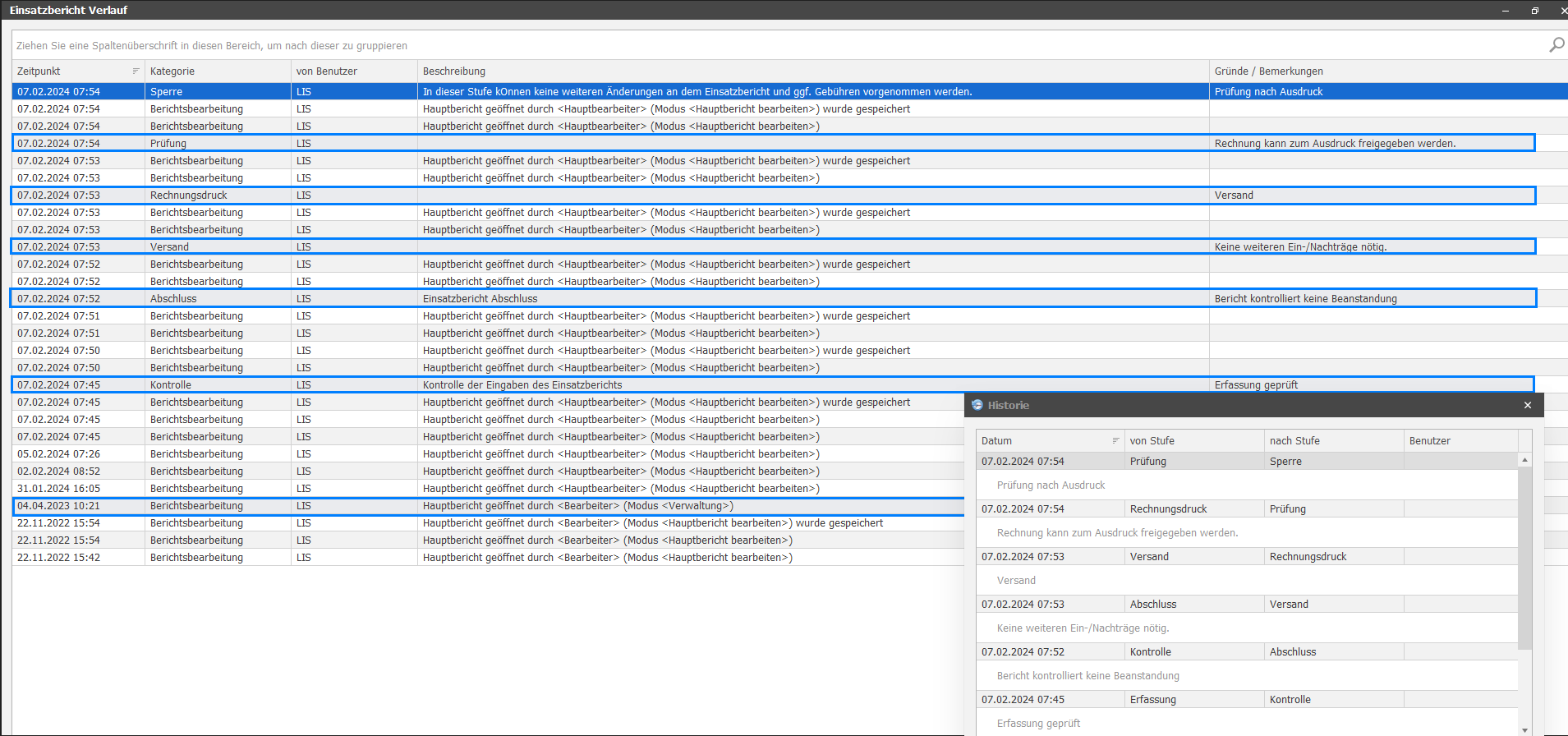The image size is (1568, 736).
Task: Close the Historie popup
Action: pyautogui.click(x=1528, y=405)
